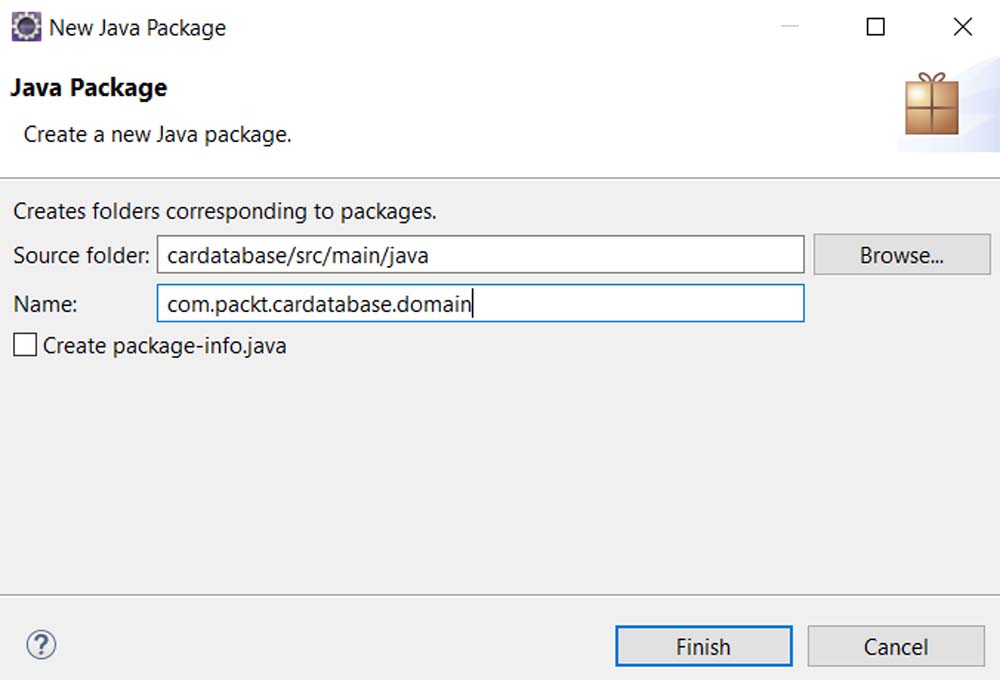This screenshot has height=680, width=1000.
Task: Close the dialog with the X button
Action: (963, 27)
